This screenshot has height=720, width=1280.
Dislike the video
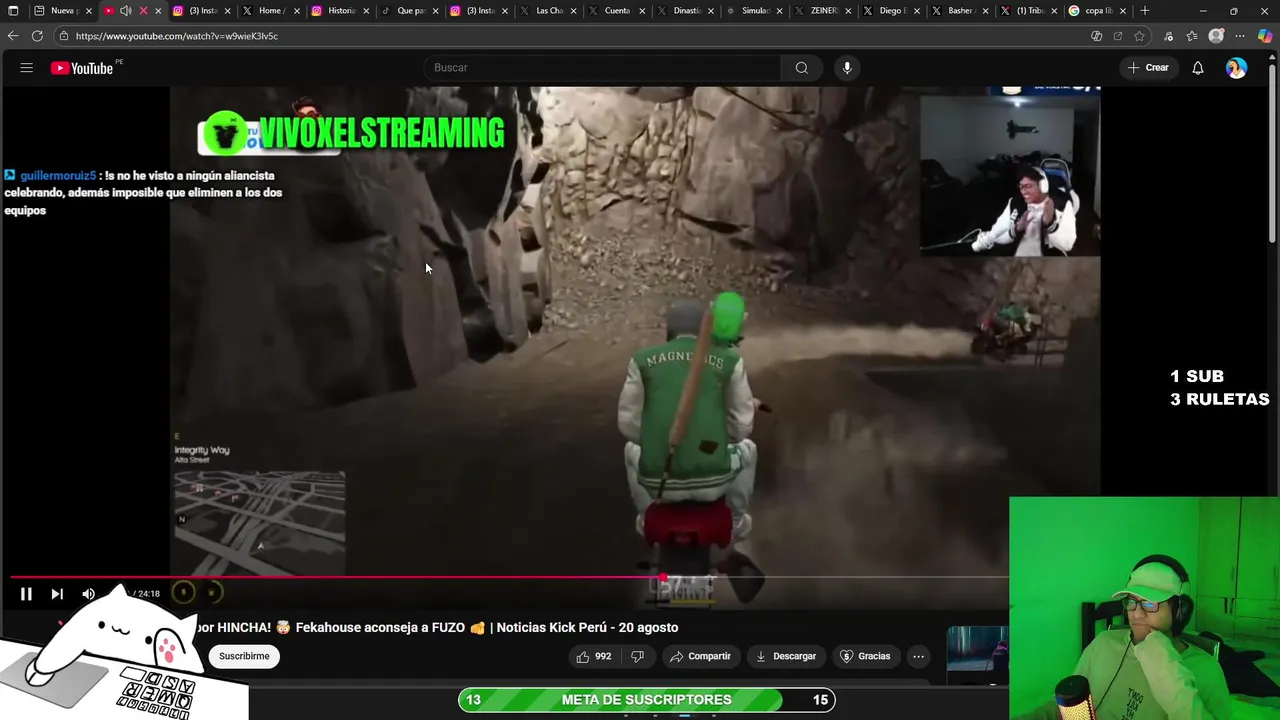(638, 656)
